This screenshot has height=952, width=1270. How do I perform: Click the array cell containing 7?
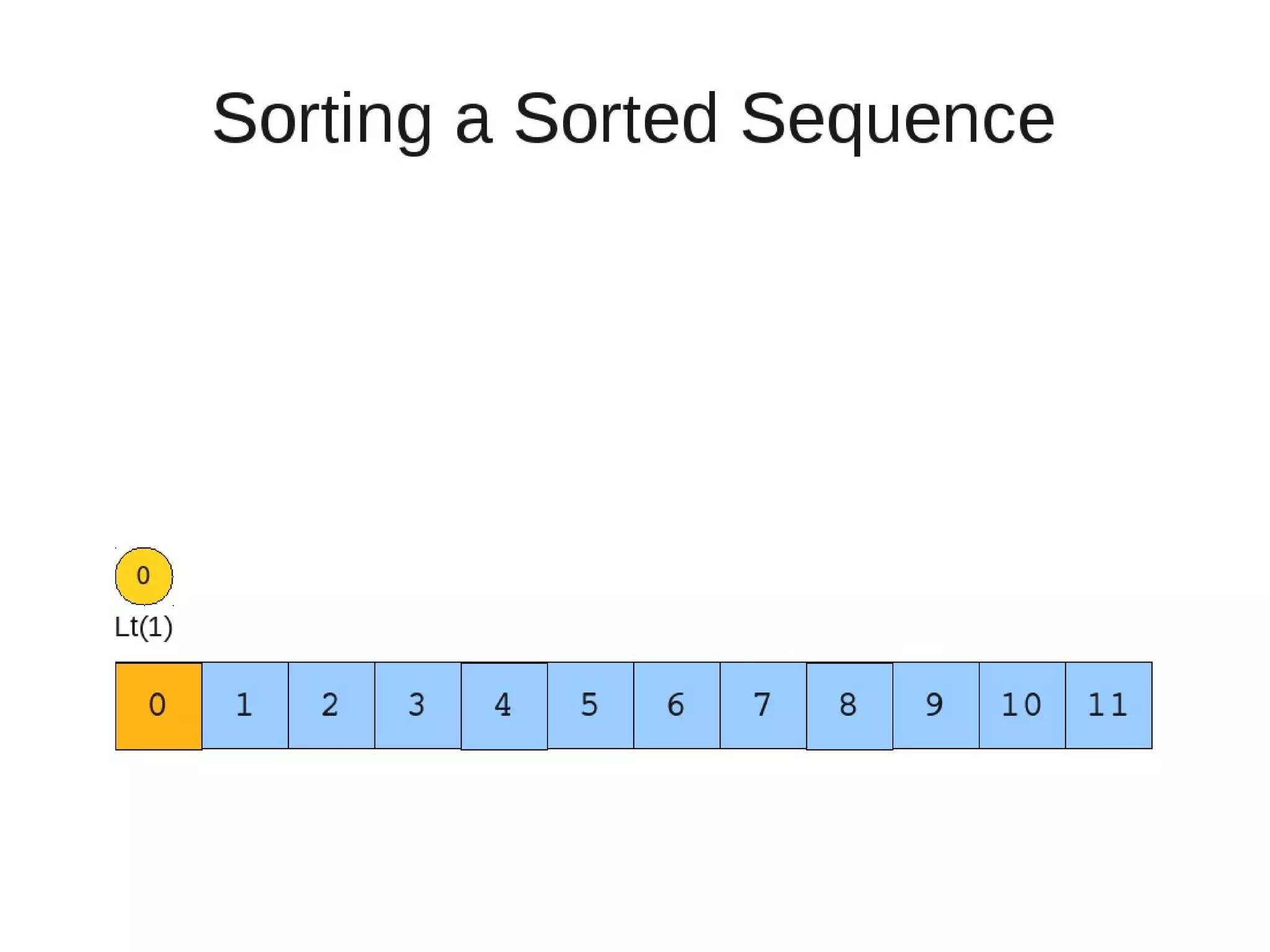click(763, 705)
